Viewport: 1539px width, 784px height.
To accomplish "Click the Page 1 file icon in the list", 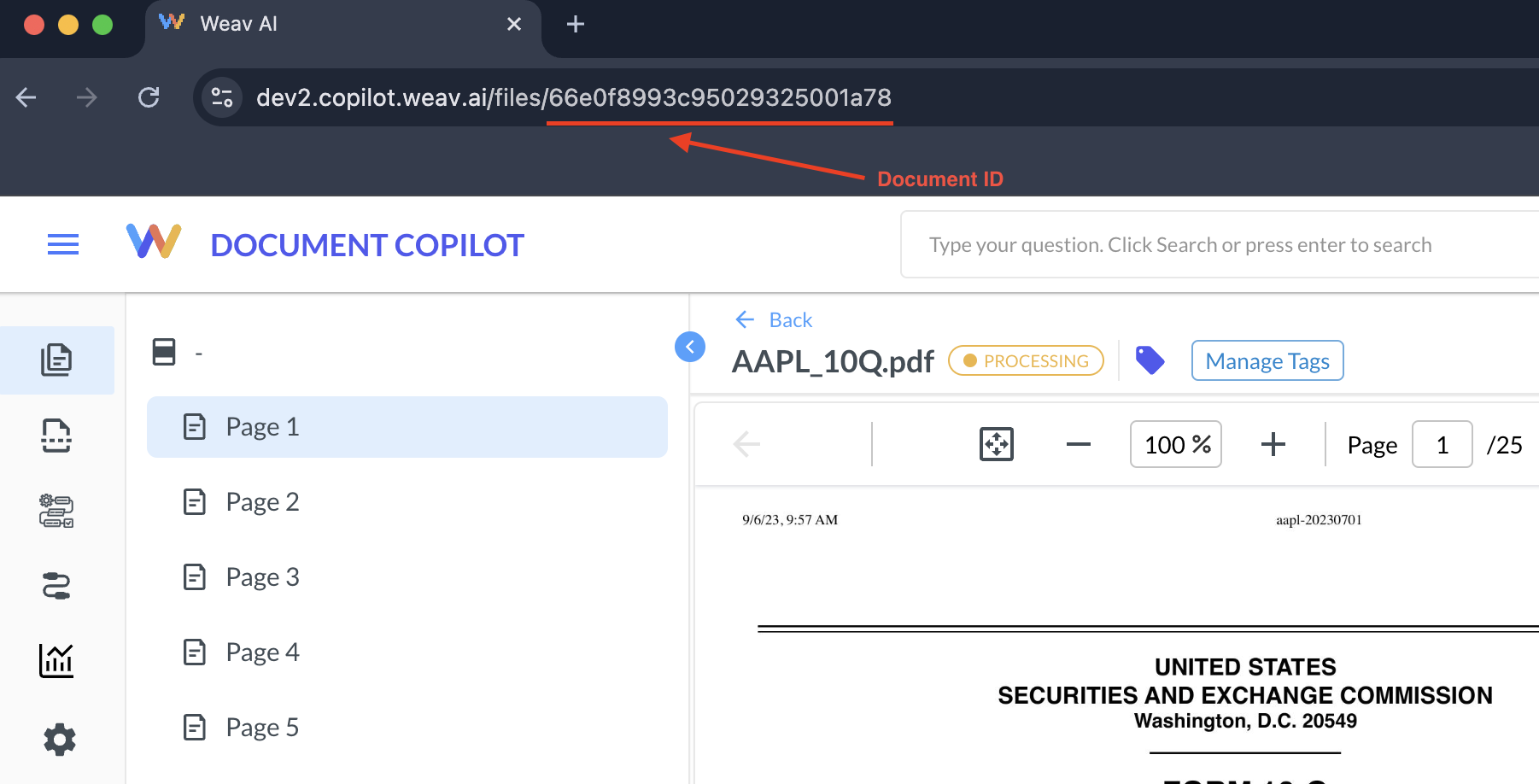I will [195, 426].
